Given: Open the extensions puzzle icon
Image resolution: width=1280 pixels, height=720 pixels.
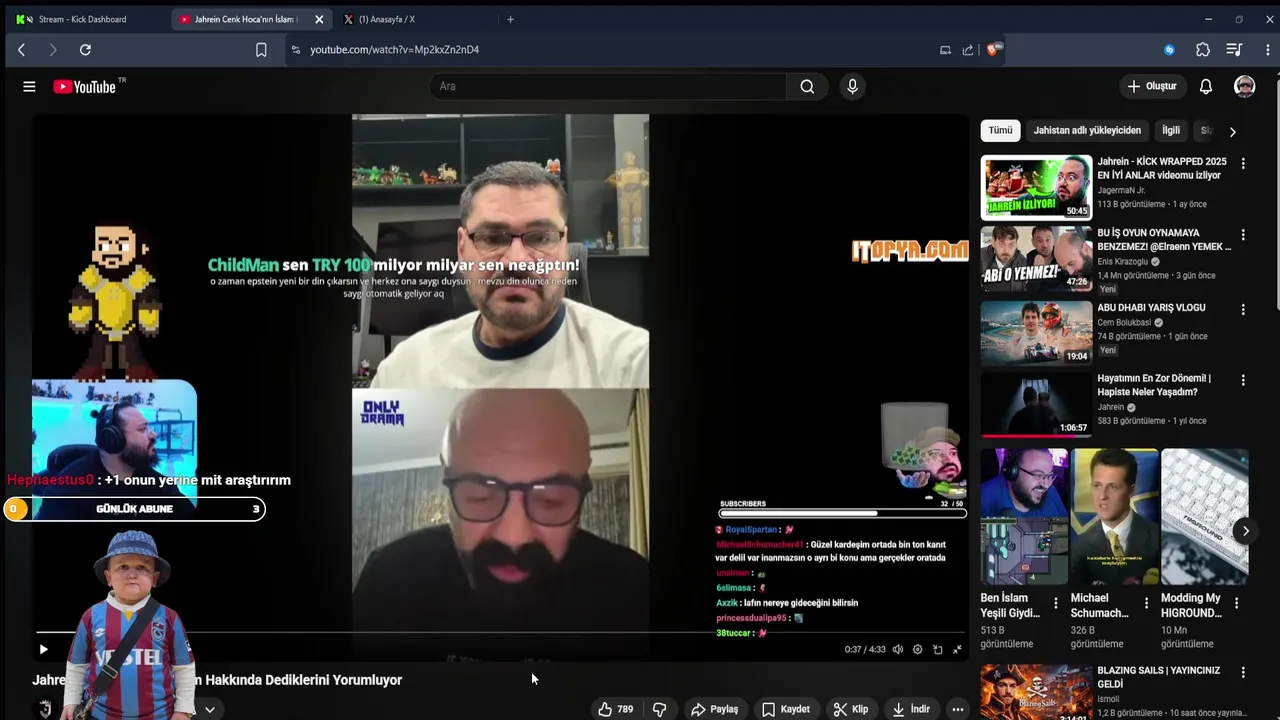Looking at the screenshot, I should coord(1203,49).
